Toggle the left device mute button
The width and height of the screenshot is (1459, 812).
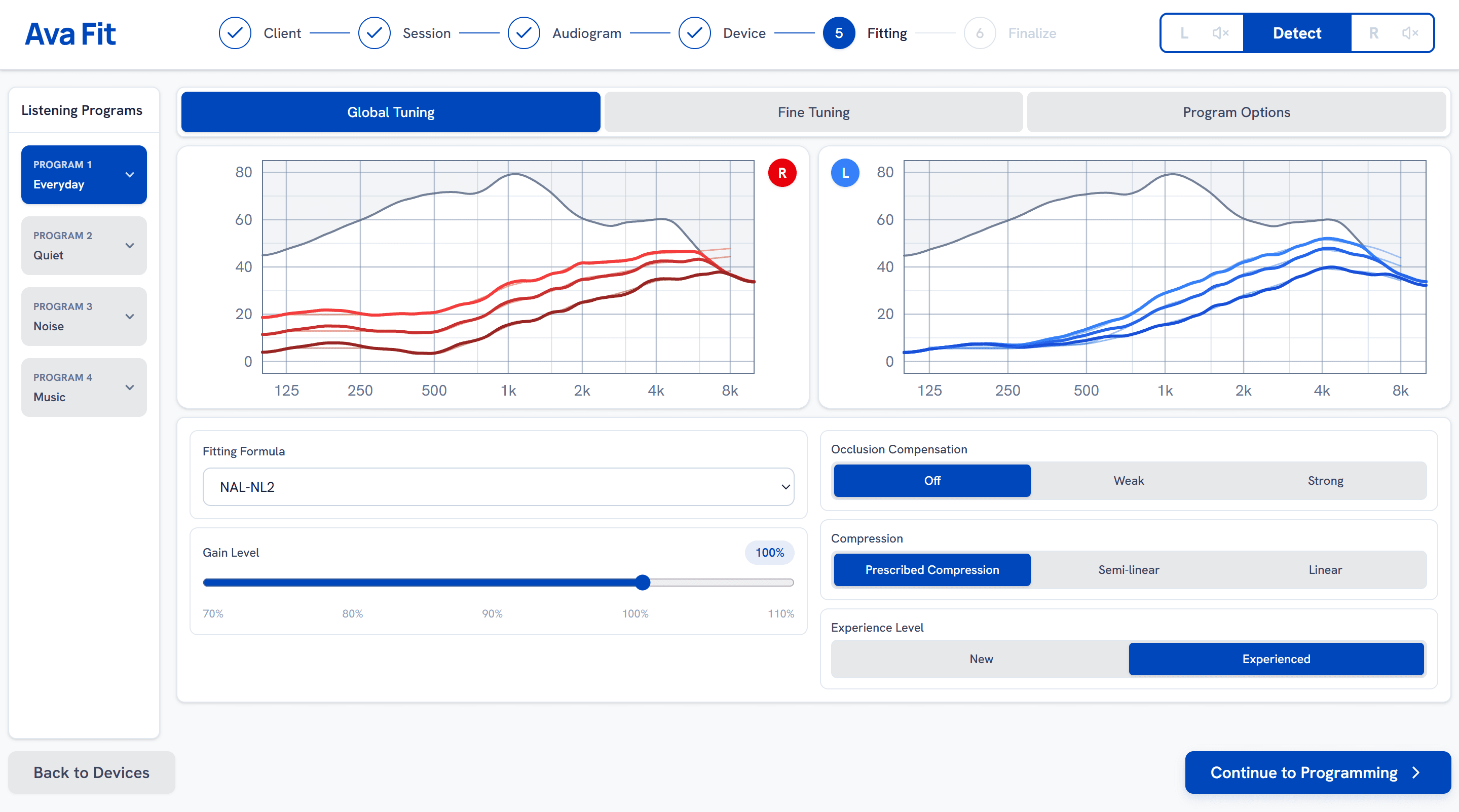1220,33
